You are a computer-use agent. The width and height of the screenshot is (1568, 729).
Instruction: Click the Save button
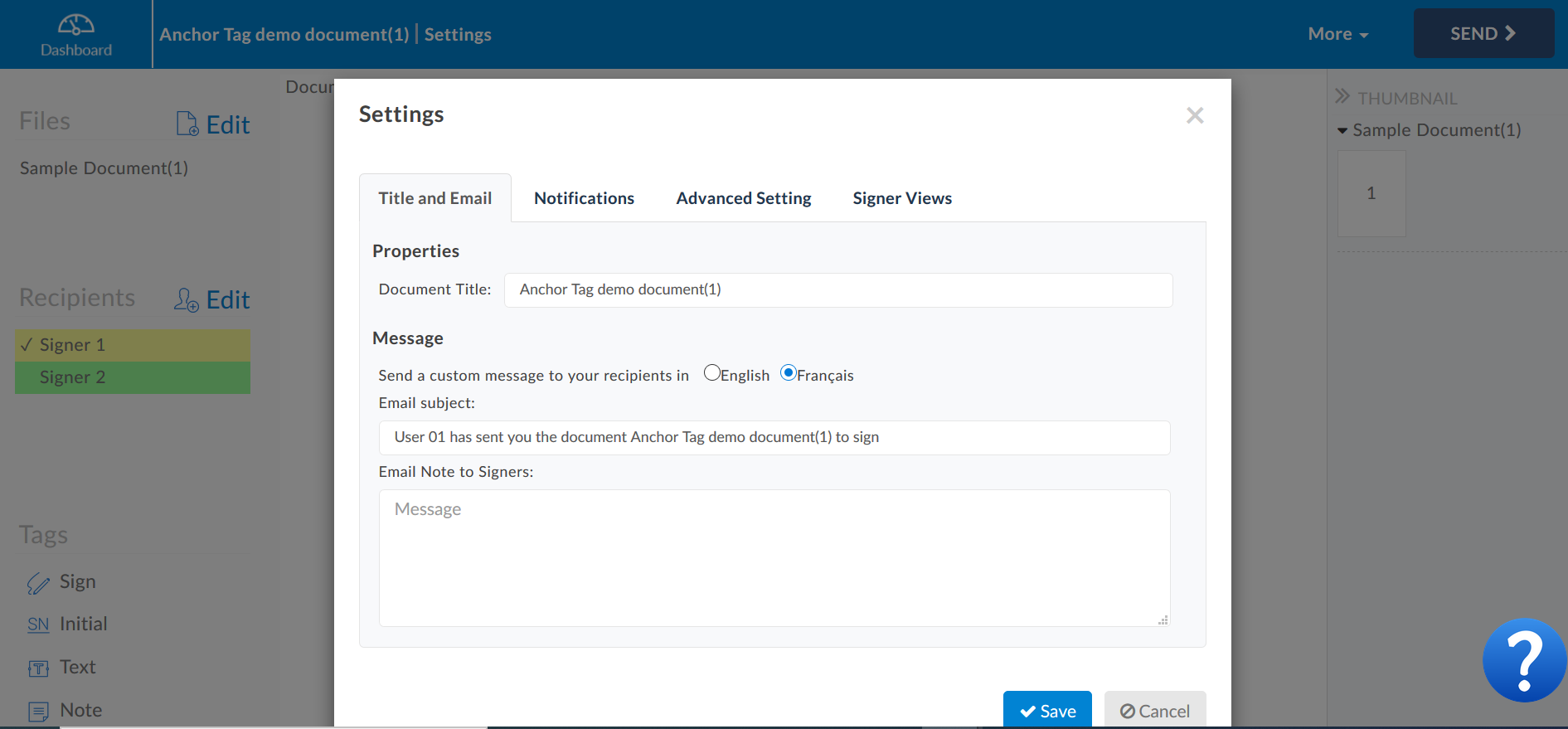coord(1047,710)
